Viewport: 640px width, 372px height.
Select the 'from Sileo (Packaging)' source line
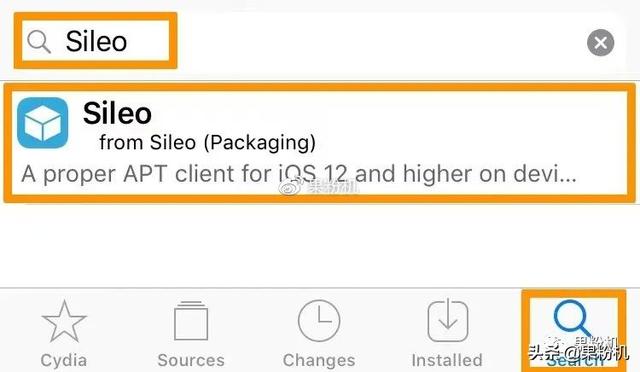[207, 143]
